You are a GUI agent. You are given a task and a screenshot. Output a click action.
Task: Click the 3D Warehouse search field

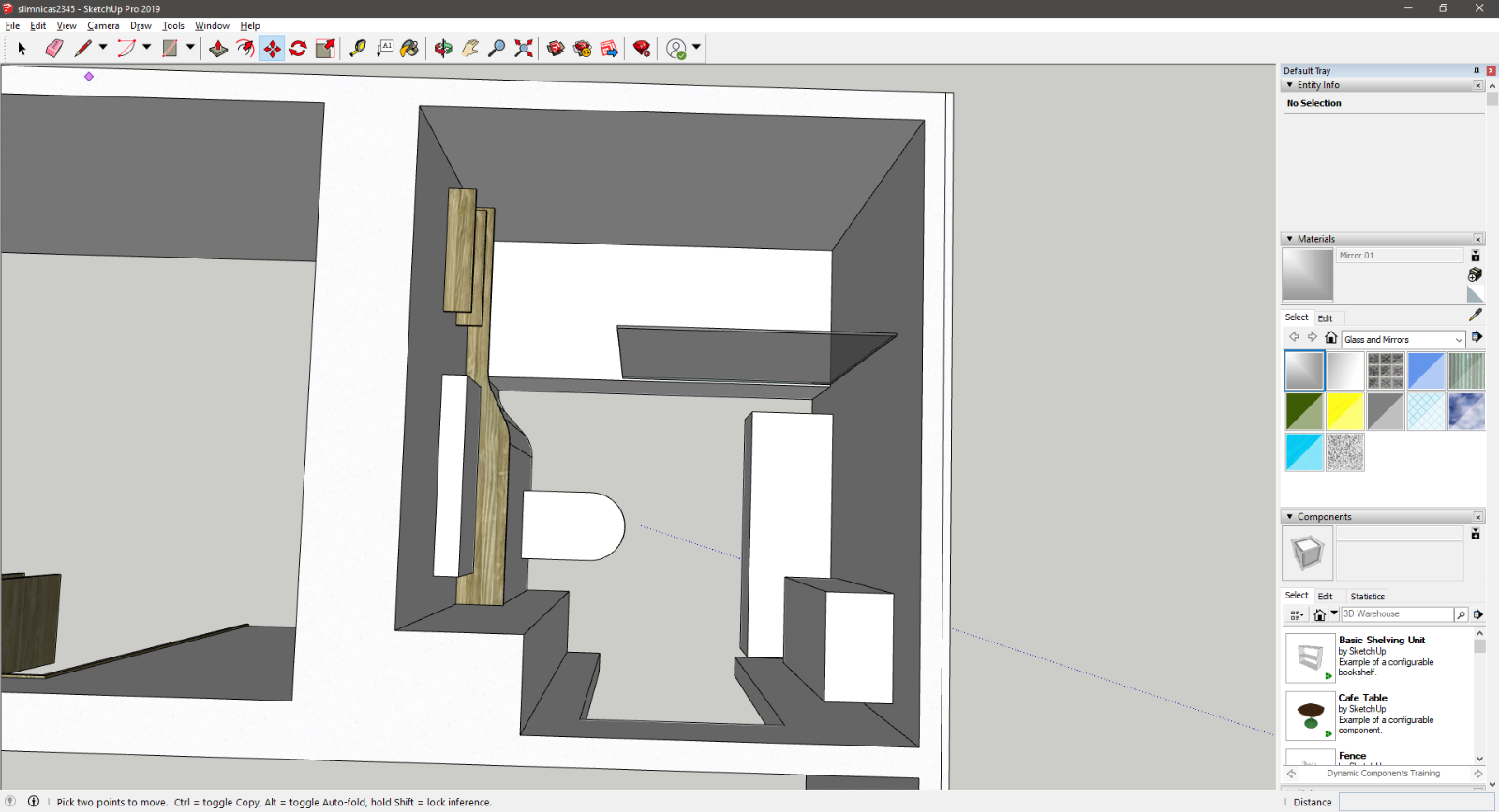coord(1397,614)
